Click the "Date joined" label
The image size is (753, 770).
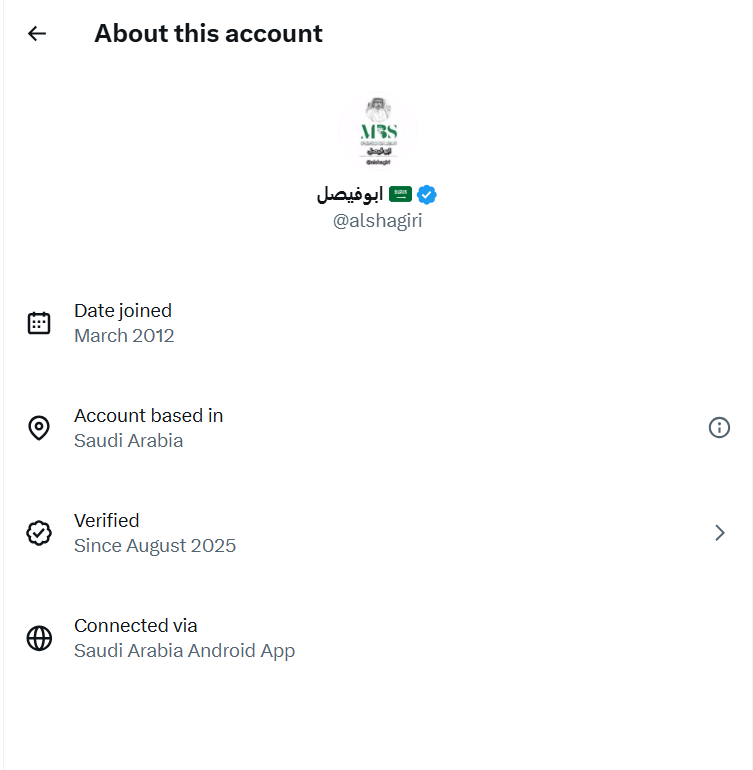pyautogui.click(x=123, y=311)
